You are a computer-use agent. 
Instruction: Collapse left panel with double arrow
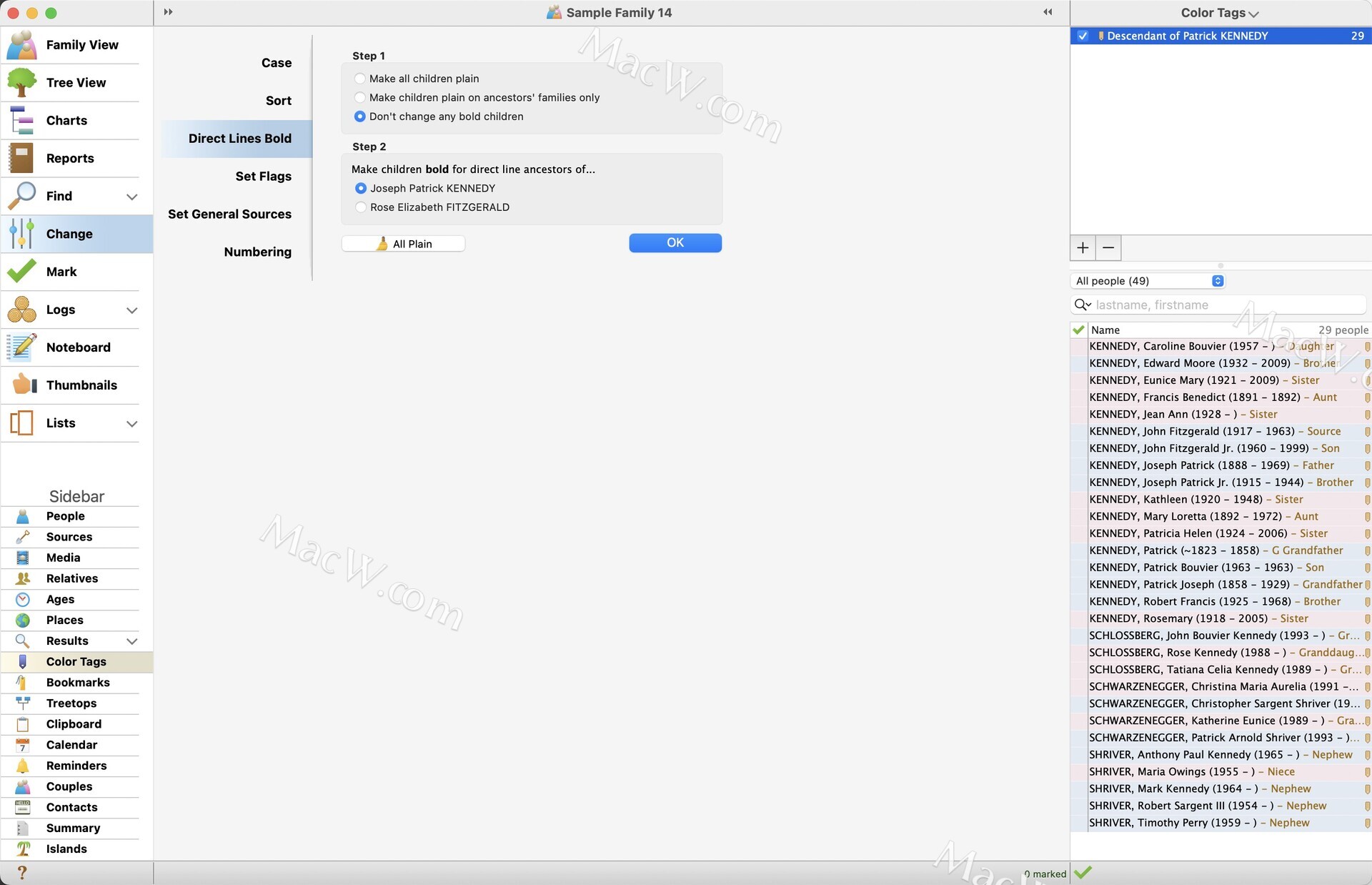point(168,12)
